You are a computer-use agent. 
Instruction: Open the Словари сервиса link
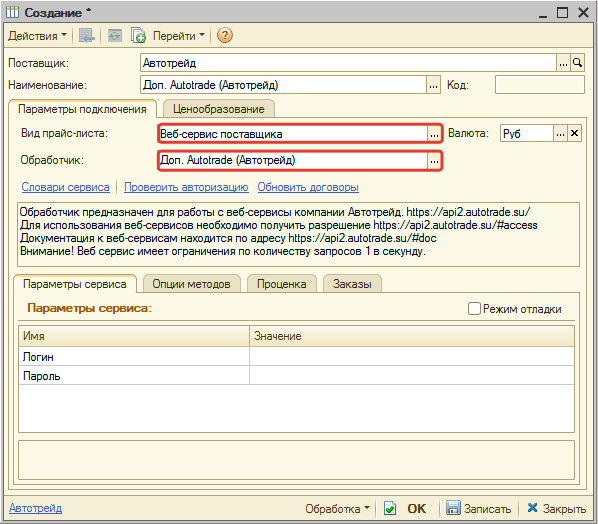pos(65,187)
